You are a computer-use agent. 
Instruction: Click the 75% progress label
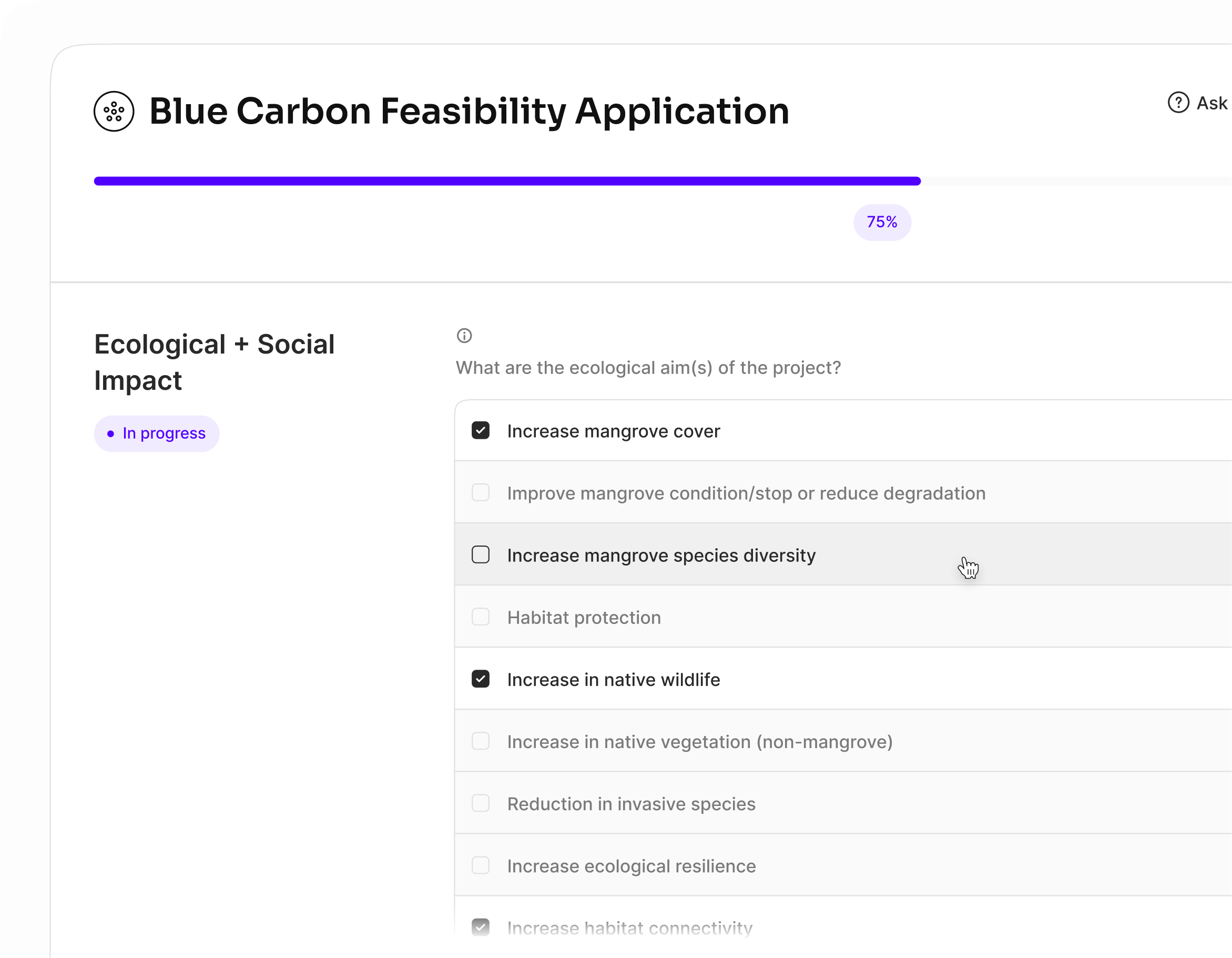882,223
